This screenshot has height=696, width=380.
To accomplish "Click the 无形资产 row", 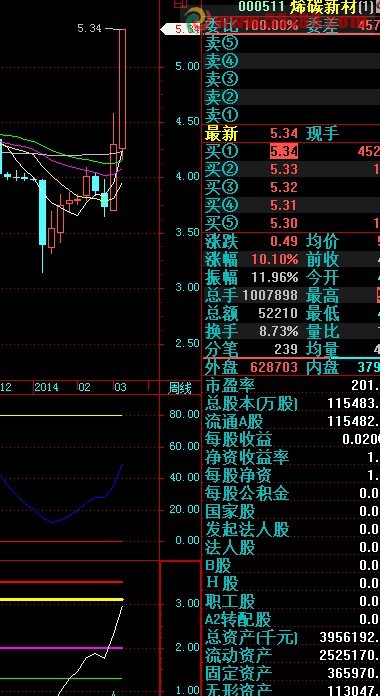I will (x=291, y=690).
